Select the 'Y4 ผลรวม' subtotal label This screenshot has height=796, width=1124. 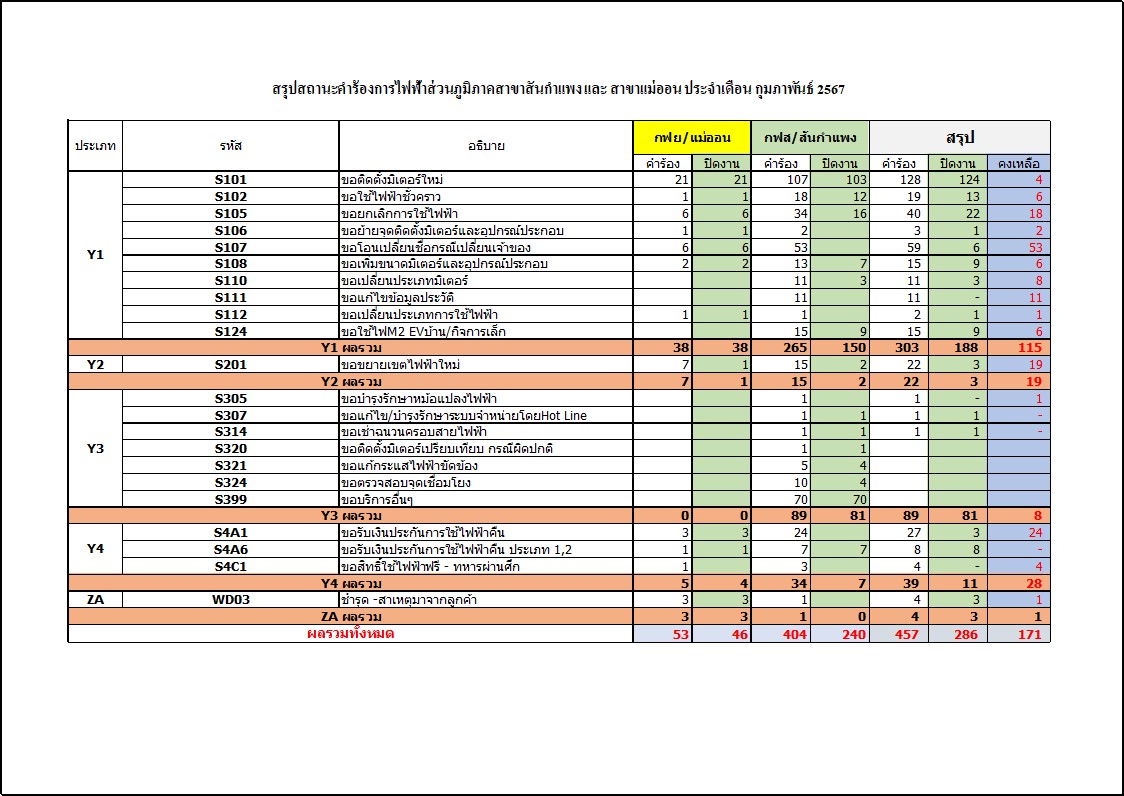coord(351,583)
